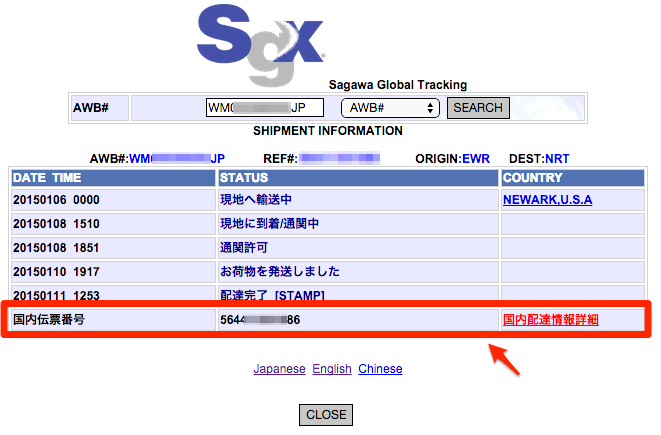The width and height of the screenshot is (661, 435).
Task: Click the STATUS column header
Action: (x=246, y=178)
